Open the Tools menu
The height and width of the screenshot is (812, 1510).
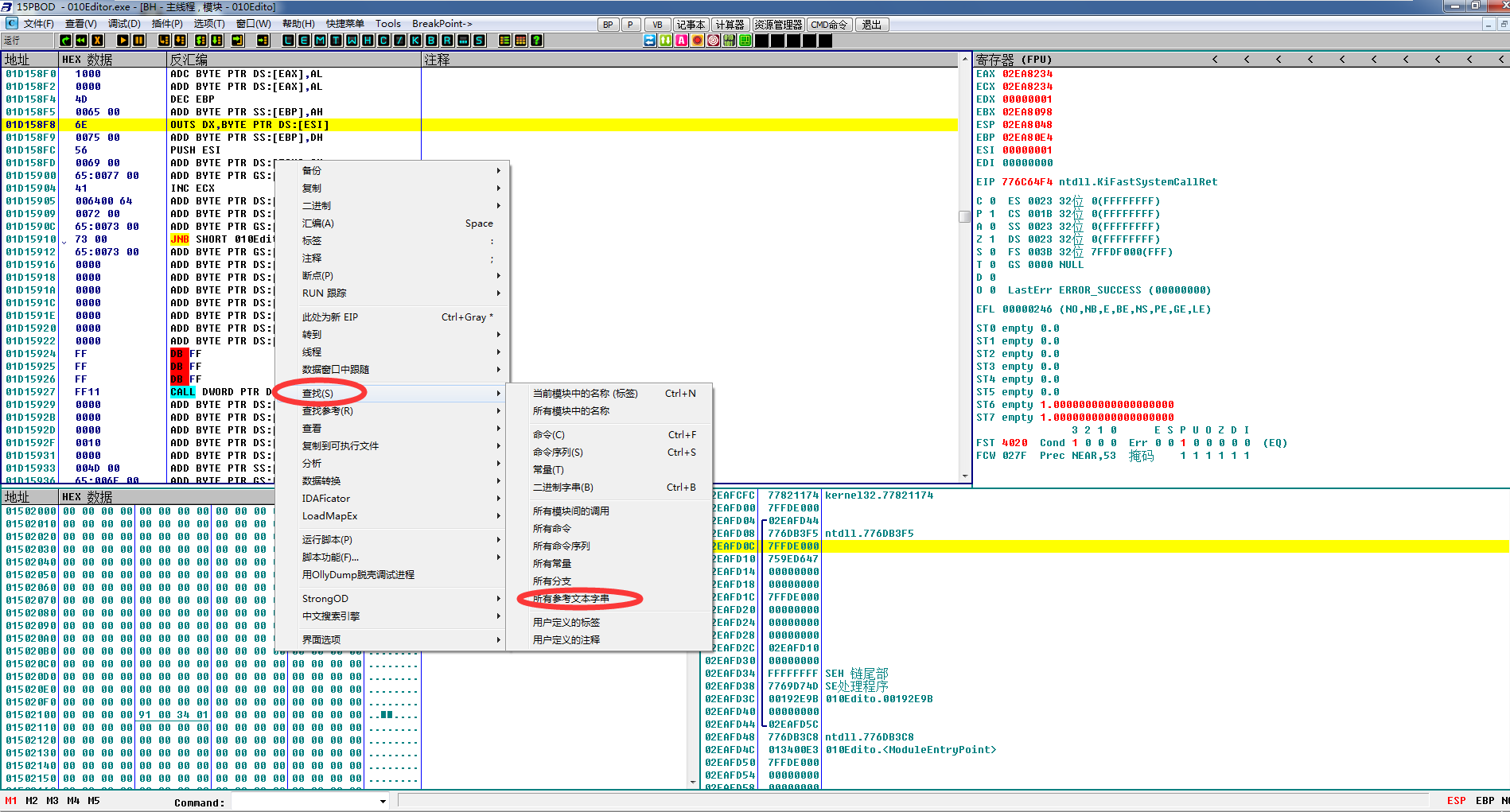coord(388,24)
